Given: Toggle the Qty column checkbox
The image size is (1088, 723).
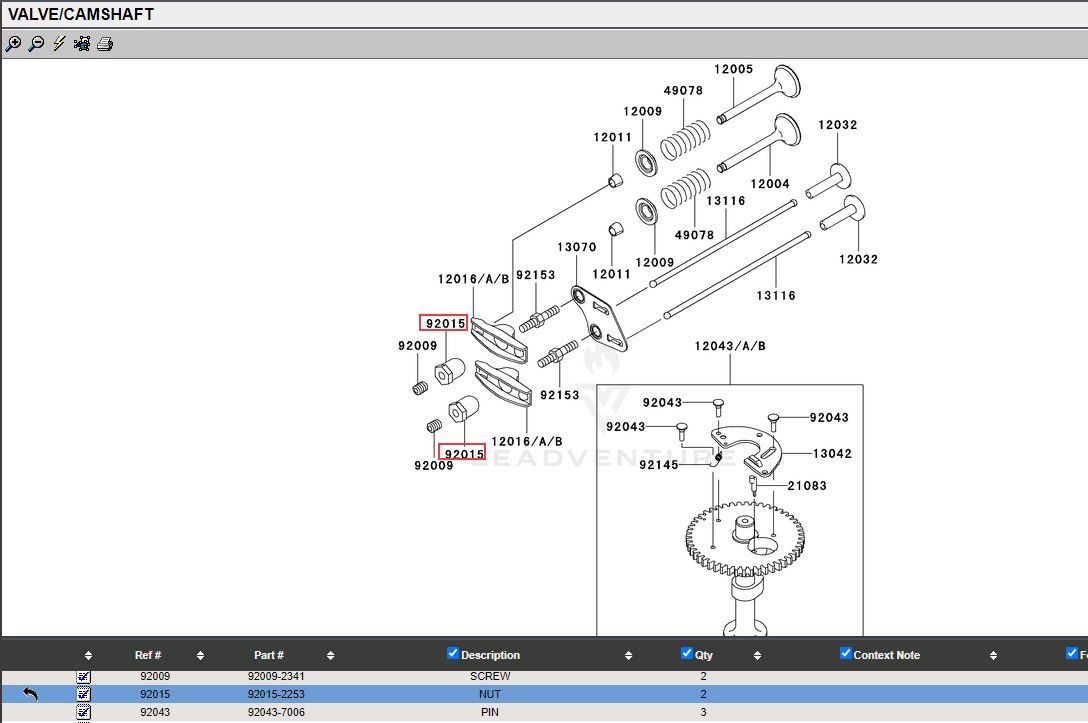Looking at the screenshot, I should (686, 654).
